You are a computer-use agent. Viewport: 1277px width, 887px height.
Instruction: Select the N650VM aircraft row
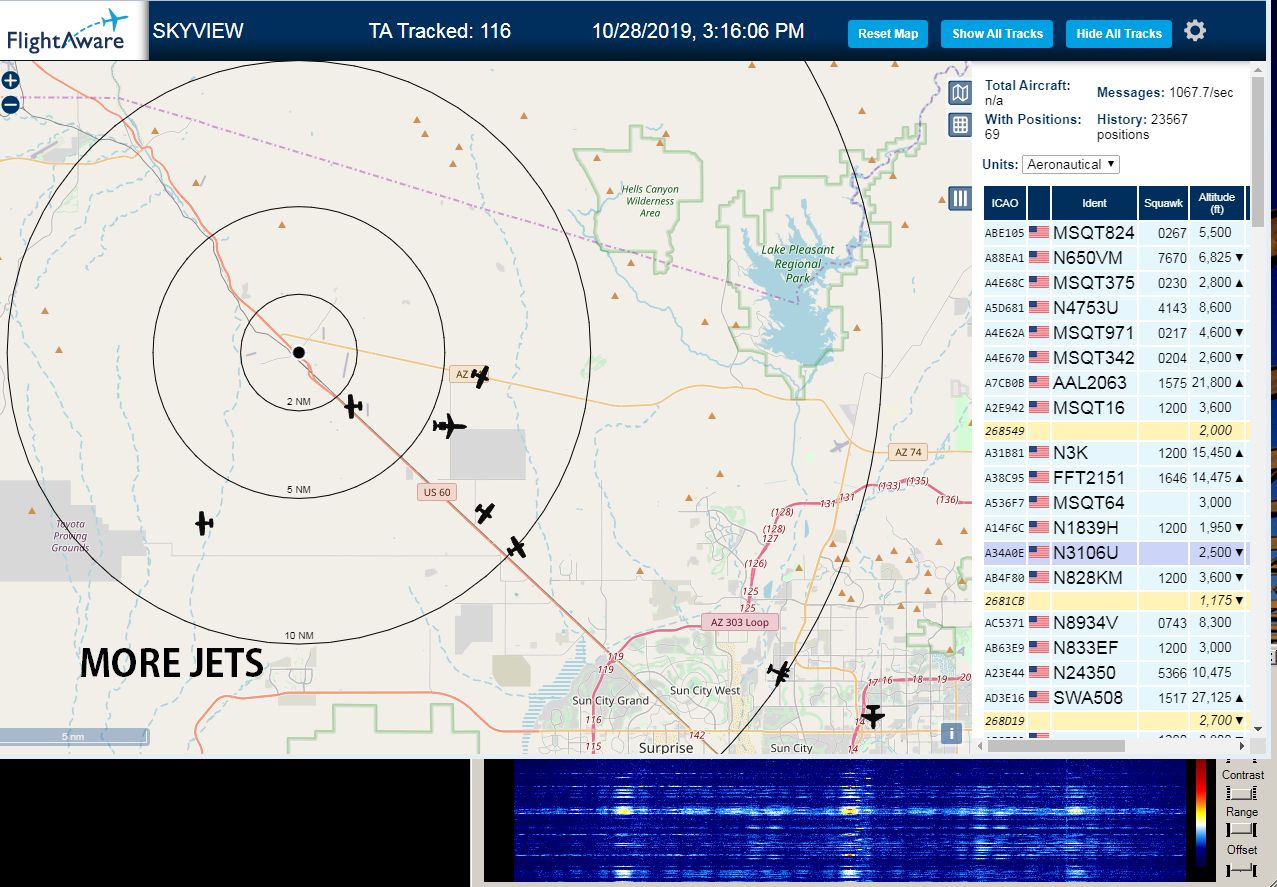pos(1116,258)
